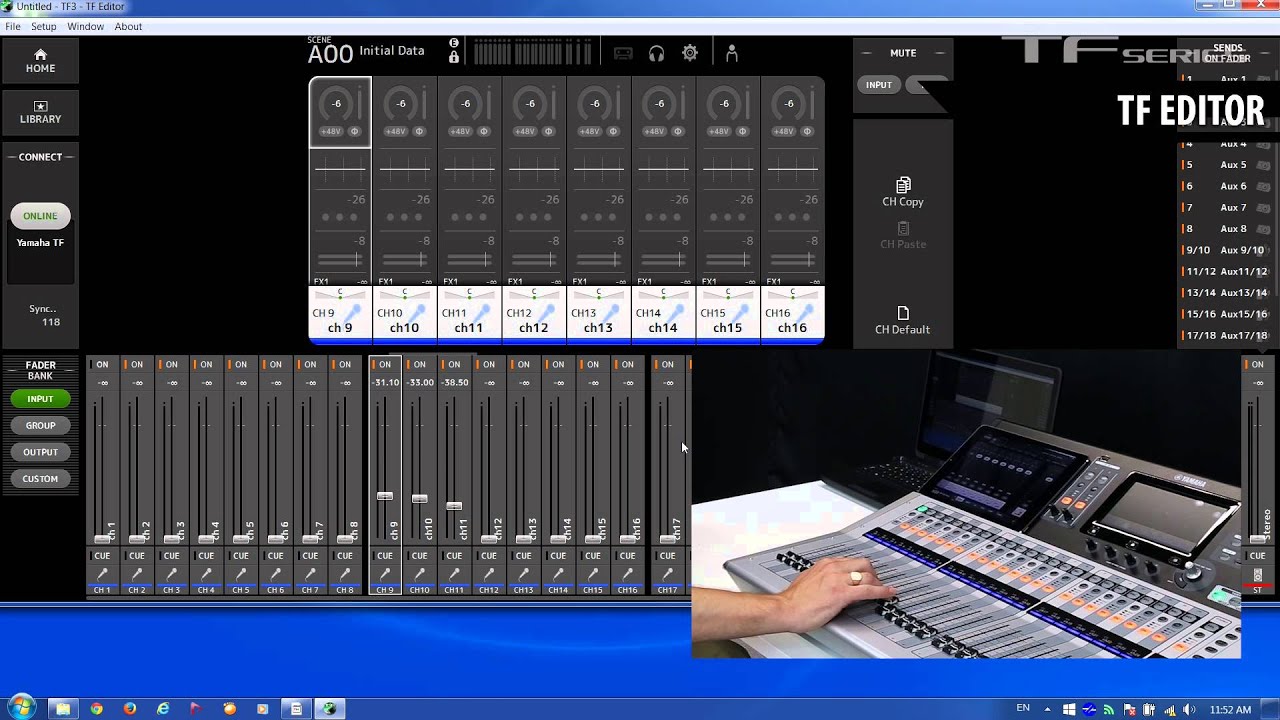Select the CH12 microphone name tile
Screen dimensions: 1280x720
point(534,313)
